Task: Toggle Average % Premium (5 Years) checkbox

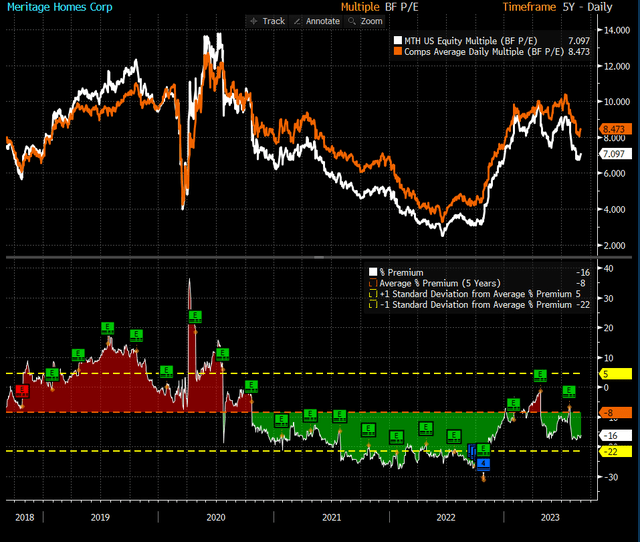Action: point(373,283)
